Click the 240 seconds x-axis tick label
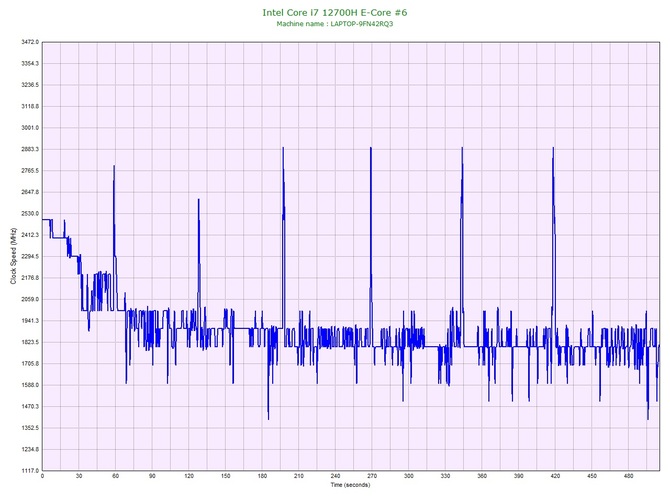The image size is (670, 502). pyautogui.click(x=335, y=476)
